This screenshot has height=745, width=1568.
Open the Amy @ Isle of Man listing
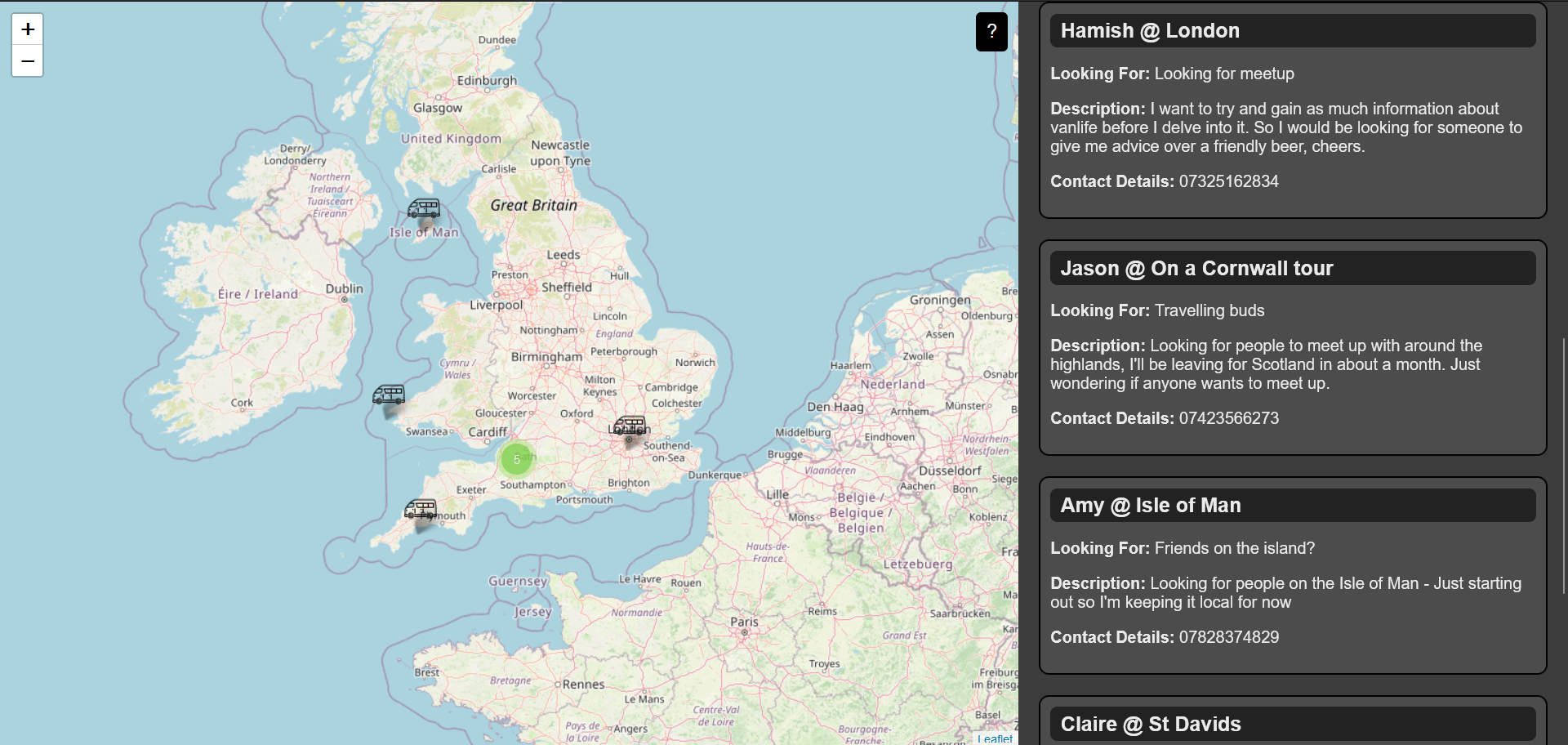coord(1292,506)
